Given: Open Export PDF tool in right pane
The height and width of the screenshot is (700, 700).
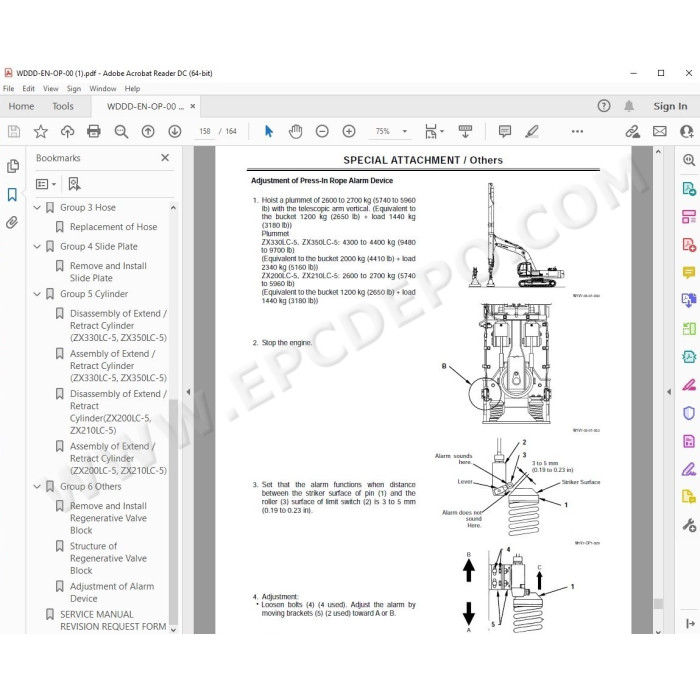Looking at the screenshot, I should coord(689,189).
